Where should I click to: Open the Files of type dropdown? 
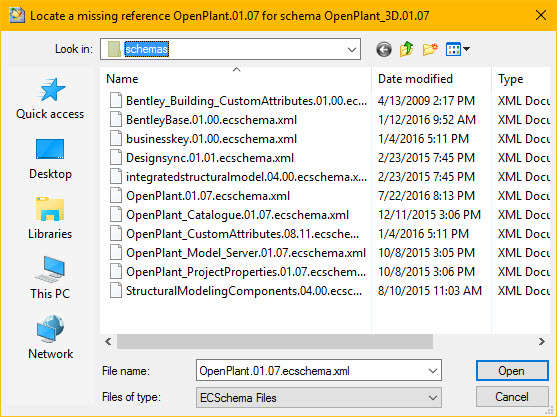click(319, 397)
